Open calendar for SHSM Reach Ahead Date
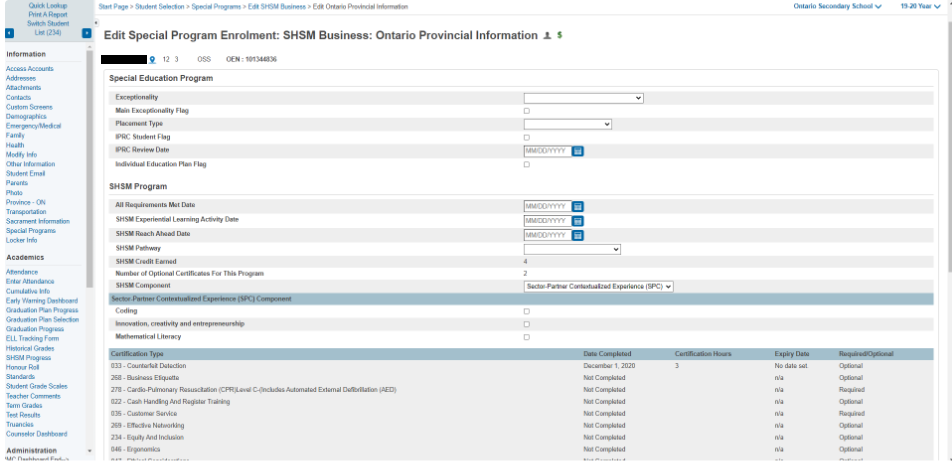This screenshot has width=952, height=474. 578,235
